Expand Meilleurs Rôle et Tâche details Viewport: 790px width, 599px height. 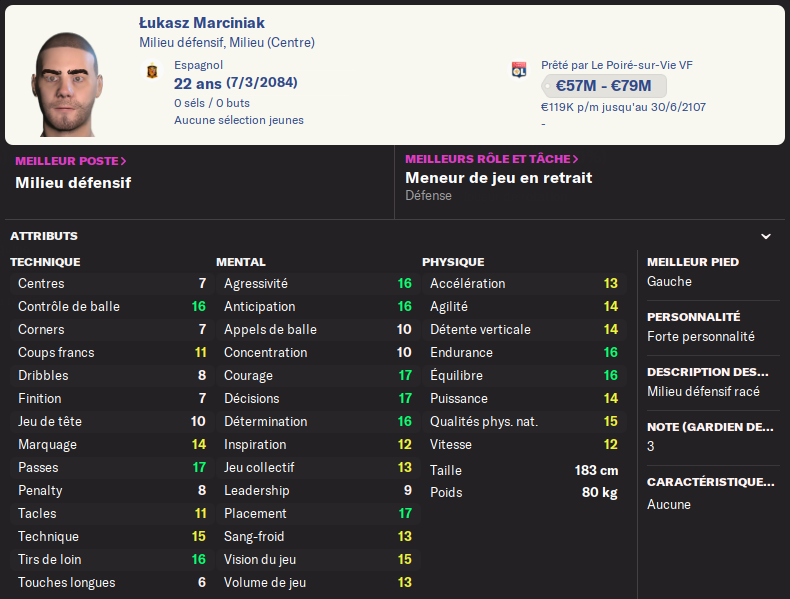[492, 159]
